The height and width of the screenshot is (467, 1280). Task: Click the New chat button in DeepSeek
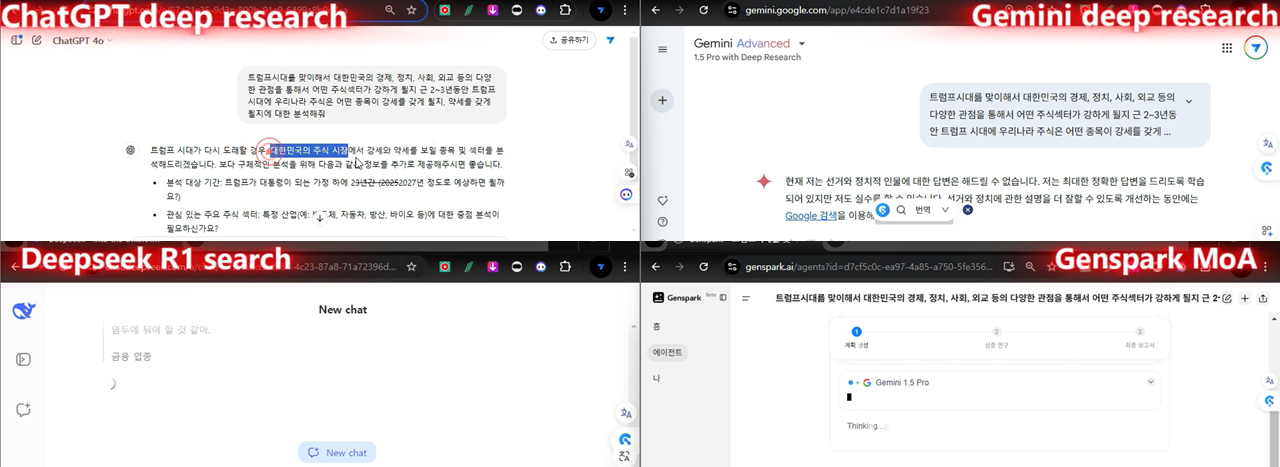click(x=337, y=453)
